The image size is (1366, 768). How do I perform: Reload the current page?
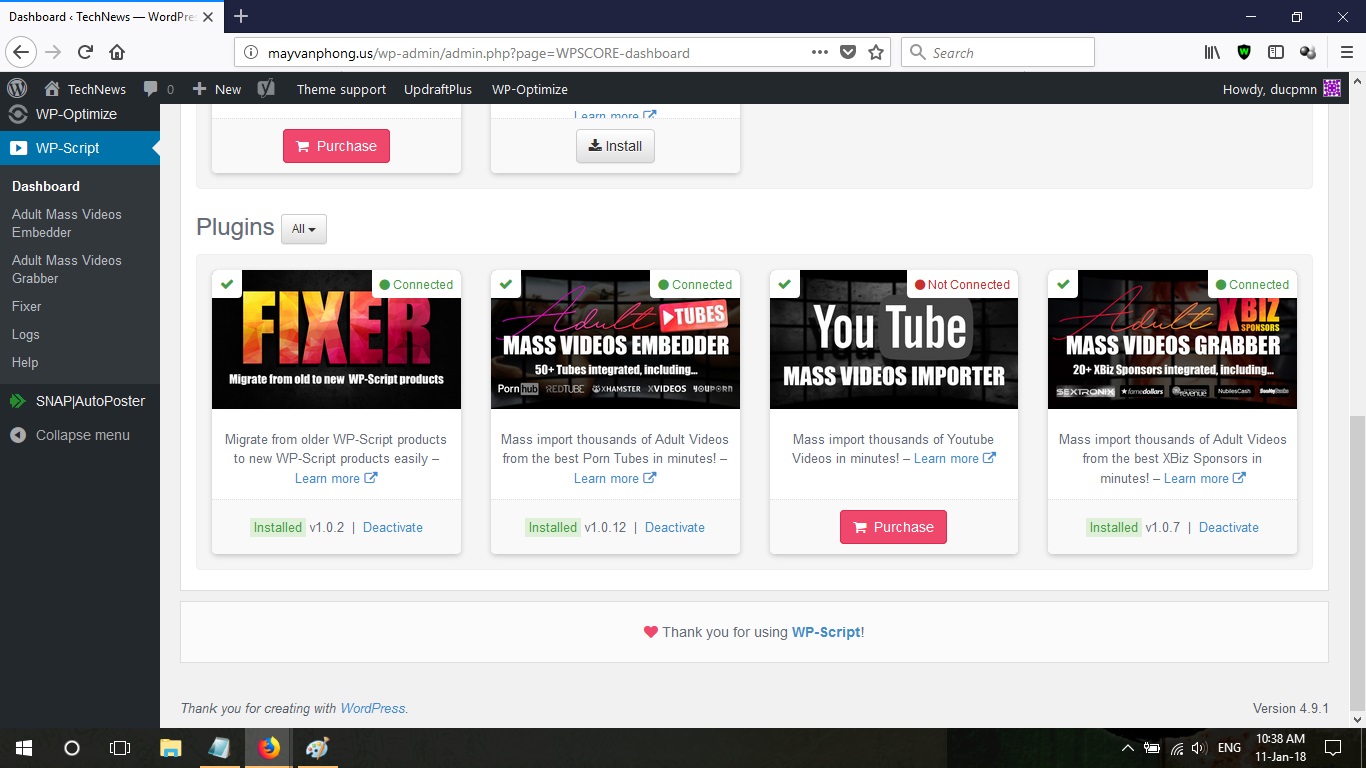[85, 52]
